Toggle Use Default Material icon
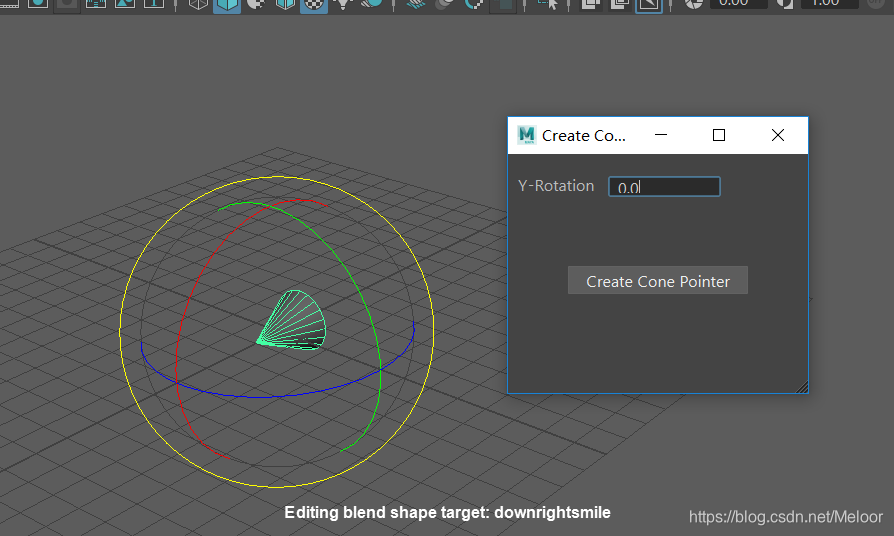This screenshot has height=536, width=894. pos(256,4)
